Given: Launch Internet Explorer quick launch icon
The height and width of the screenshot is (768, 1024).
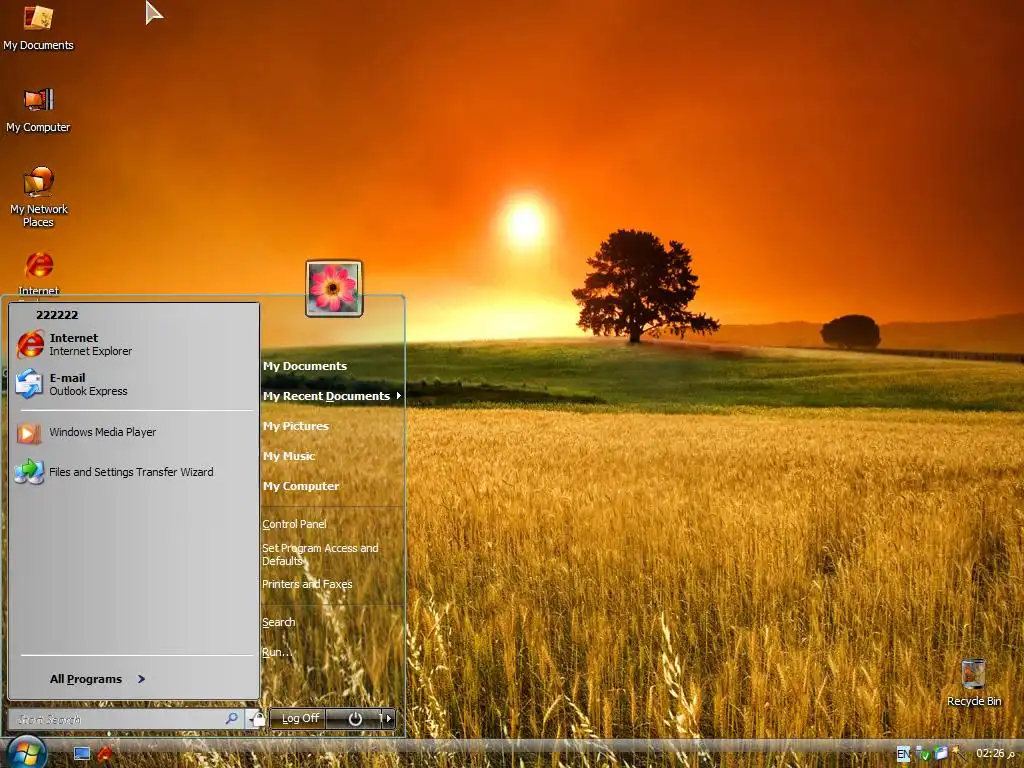Looking at the screenshot, I should (105, 754).
